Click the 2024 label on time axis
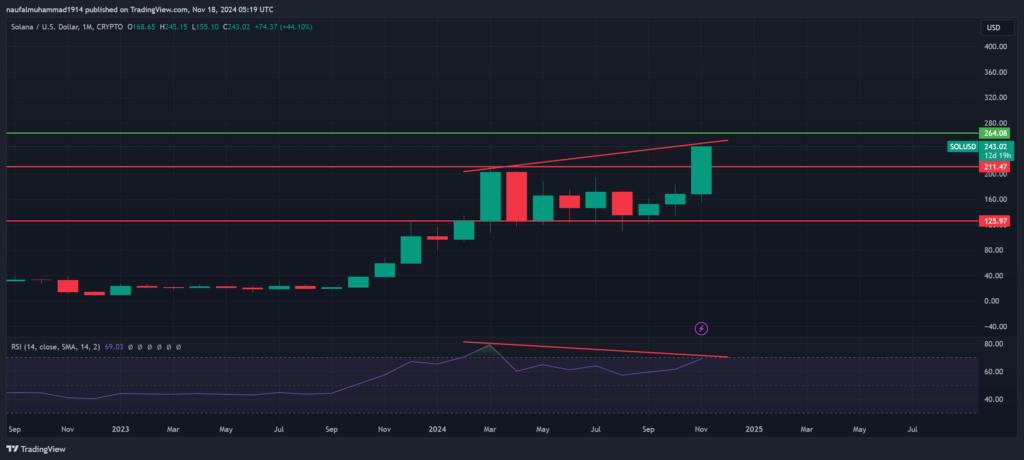Viewport: 1024px width, 460px height. click(437, 428)
